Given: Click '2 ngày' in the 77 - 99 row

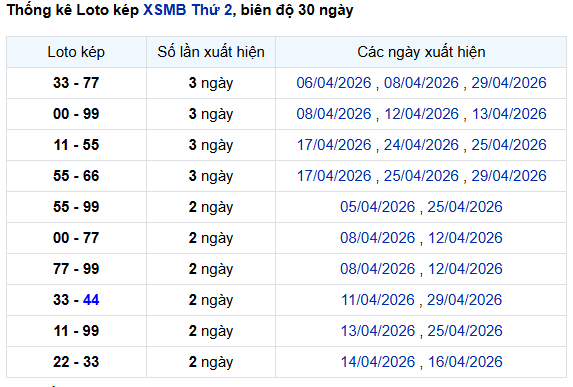Looking at the screenshot, I should [x=211, y=269].
